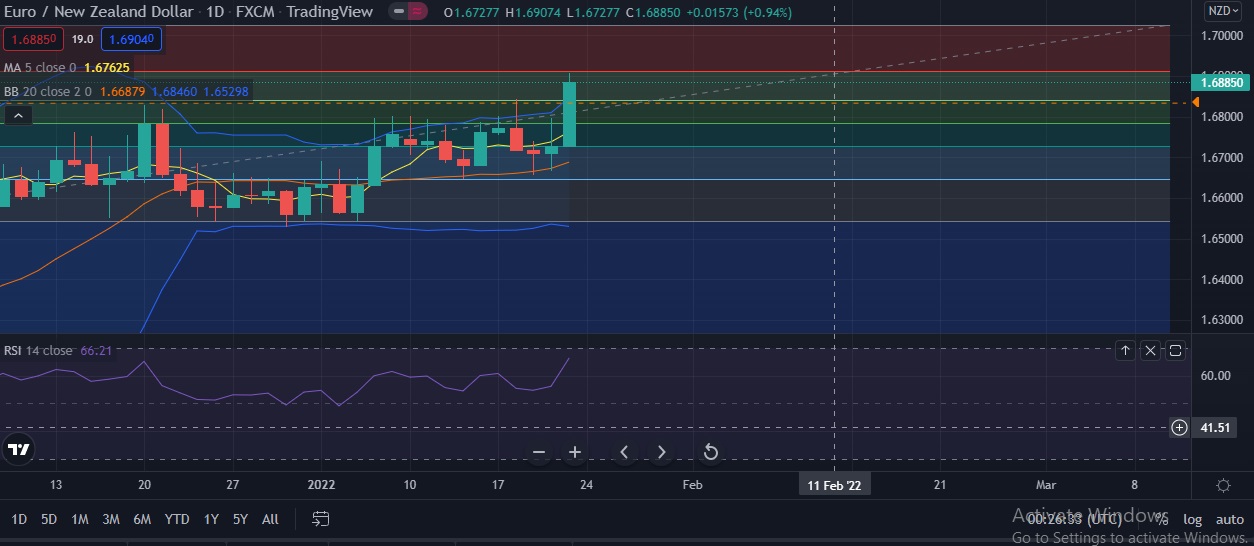1254x546 pixels.
Task: Select the 1D time range
Action: click(19, 519)
